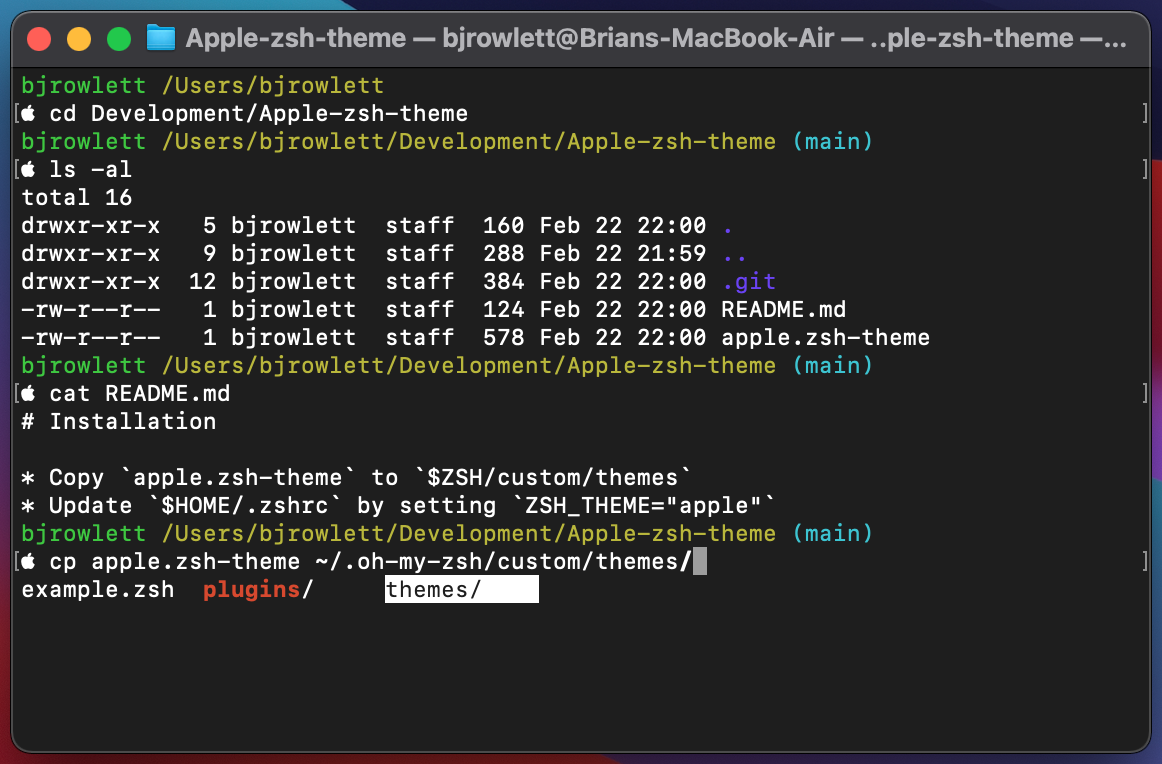Image resolution: width=1162 pixels, height=764 pixels.
Task: Click the 'cat README.md' command text
Action: click(139, 393)
